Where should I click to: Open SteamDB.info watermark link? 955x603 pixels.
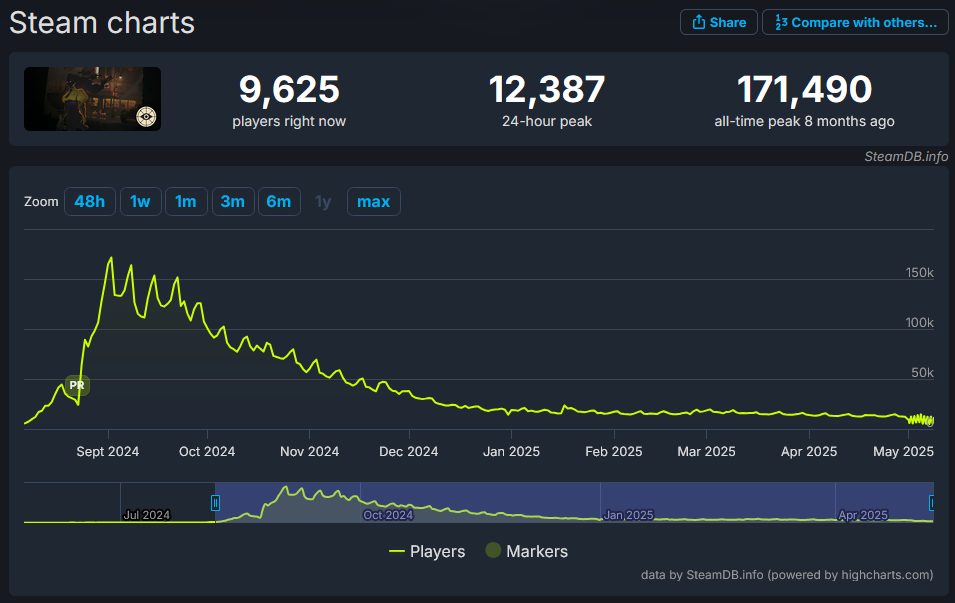pyautogui.click(x=906, y=157)
